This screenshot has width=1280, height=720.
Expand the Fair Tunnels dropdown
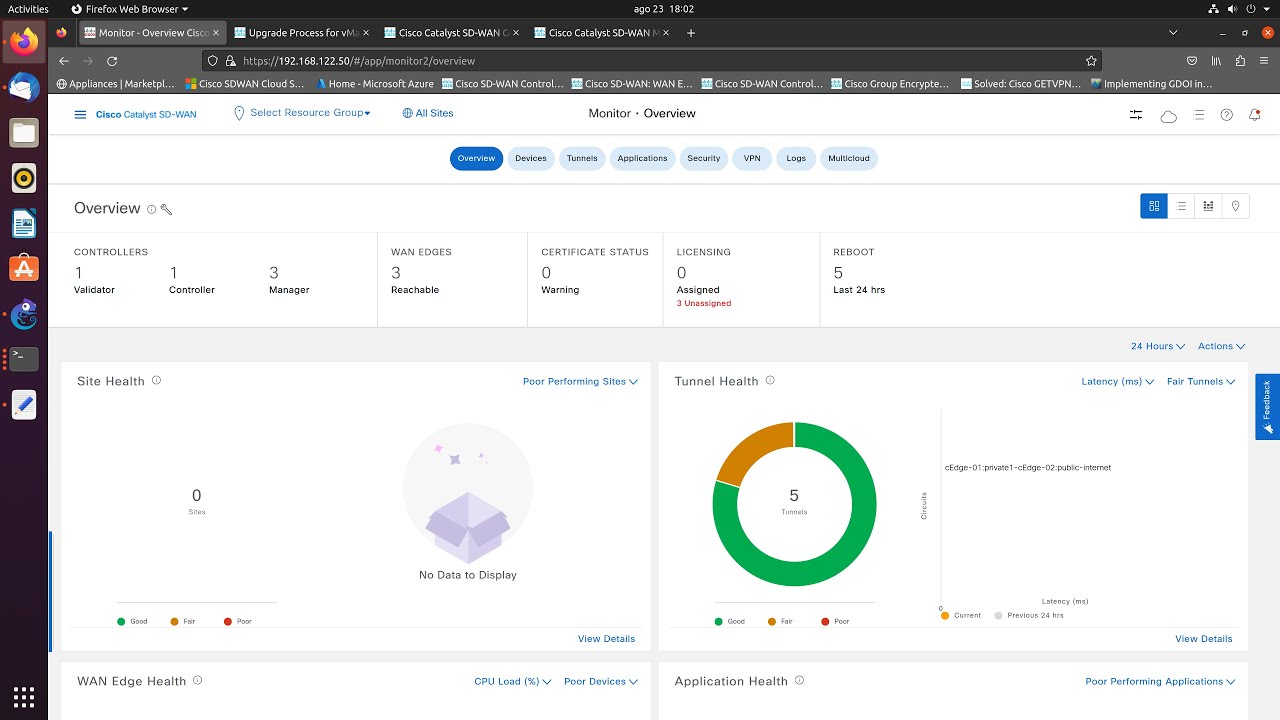point(1201,381)
